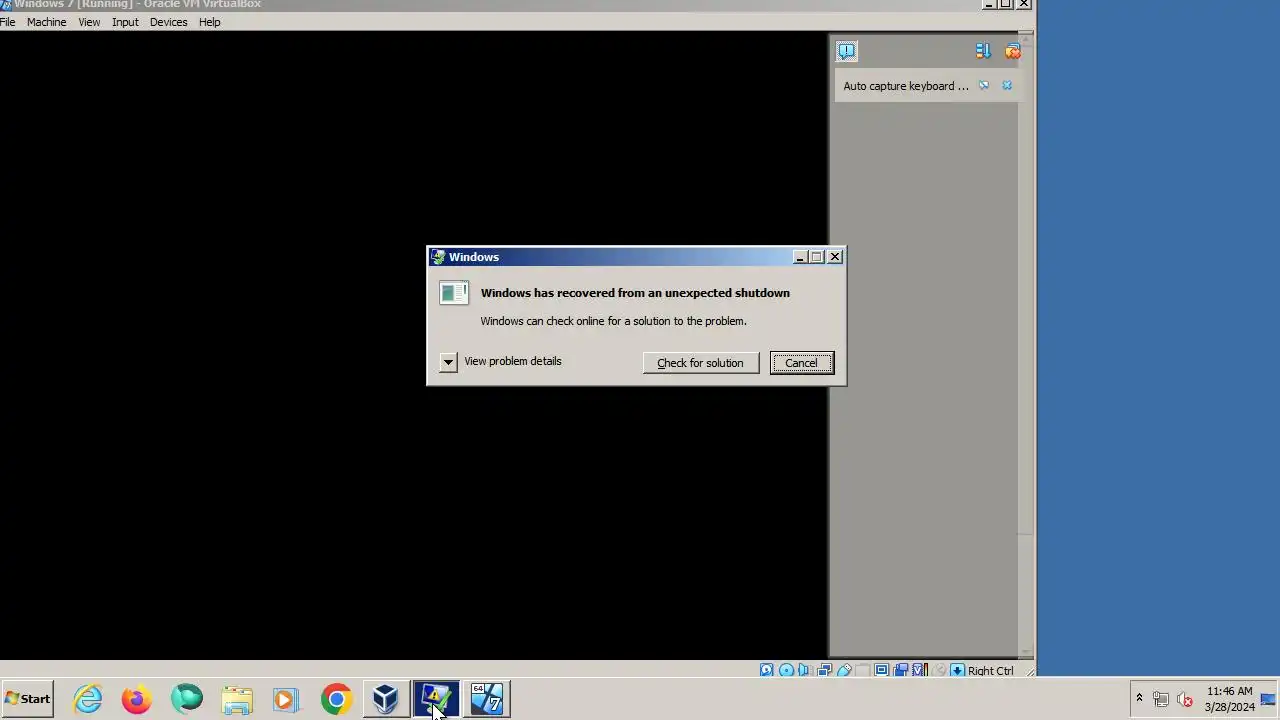Open Google Chrome from the taskbar
Viewport: 1280px width, 720px height.
point(336,699)
